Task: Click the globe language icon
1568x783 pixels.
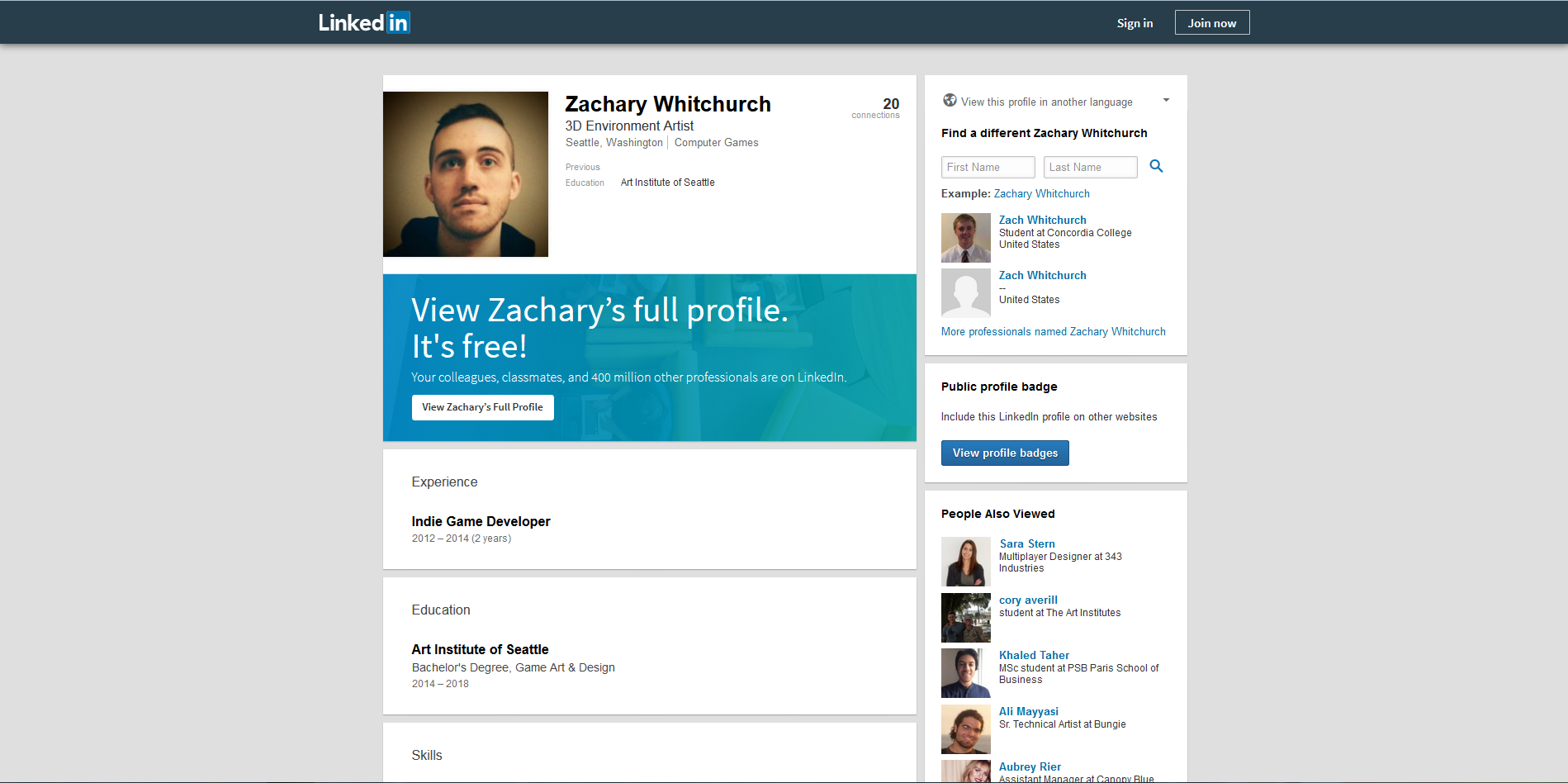Action: click(950, 101)
